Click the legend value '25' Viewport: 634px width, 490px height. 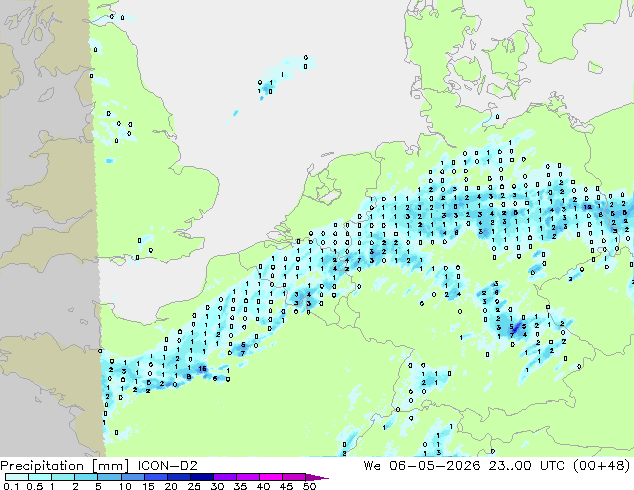(194, 486)
